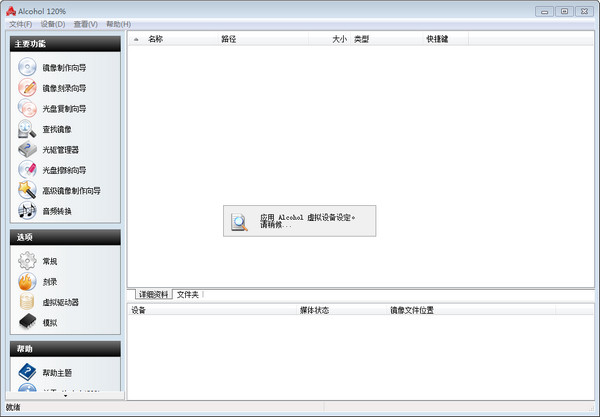Switch to the 文件夹 tab

[188, 295]
